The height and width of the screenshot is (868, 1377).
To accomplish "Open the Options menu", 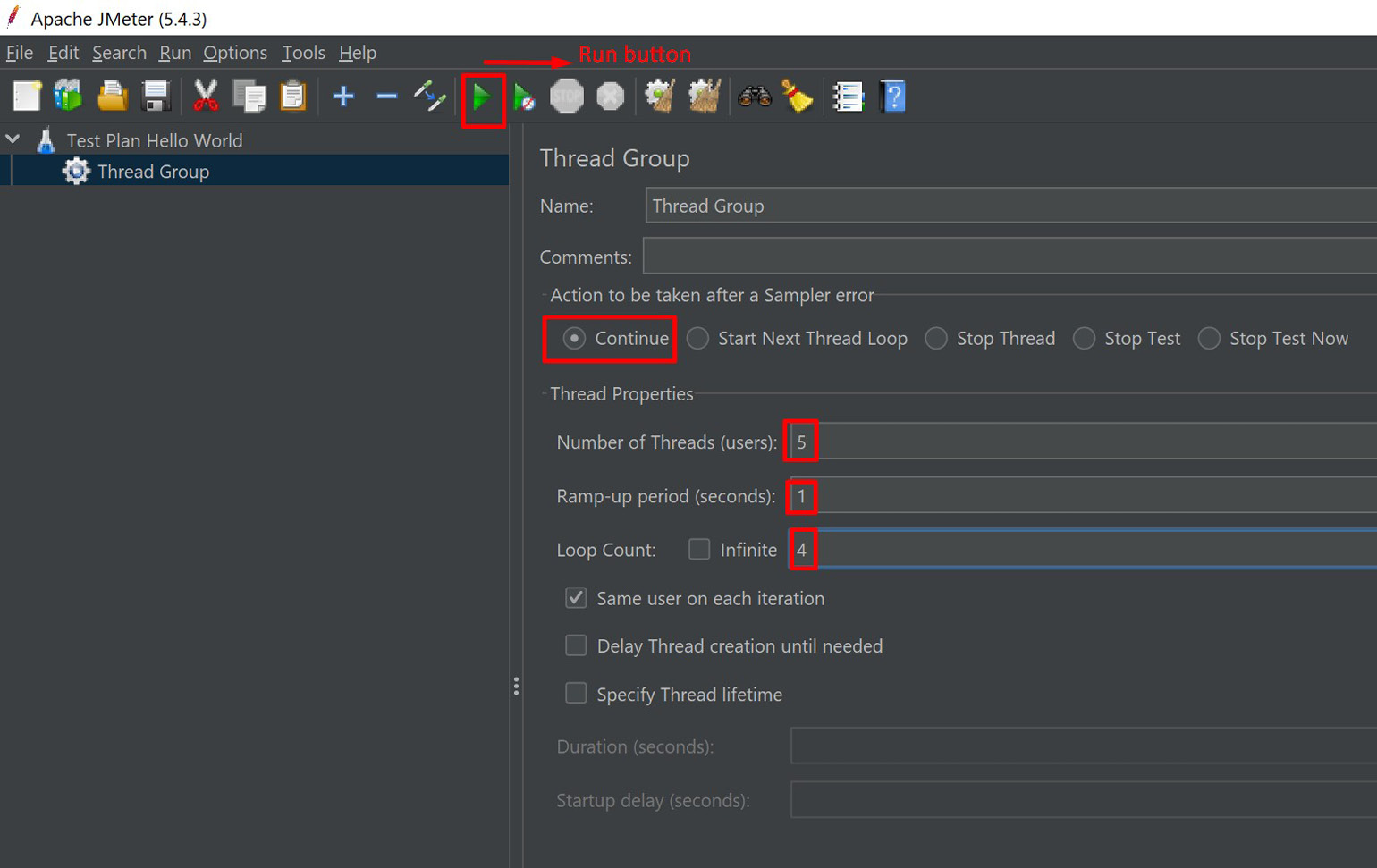I will (x=235, y=53).
